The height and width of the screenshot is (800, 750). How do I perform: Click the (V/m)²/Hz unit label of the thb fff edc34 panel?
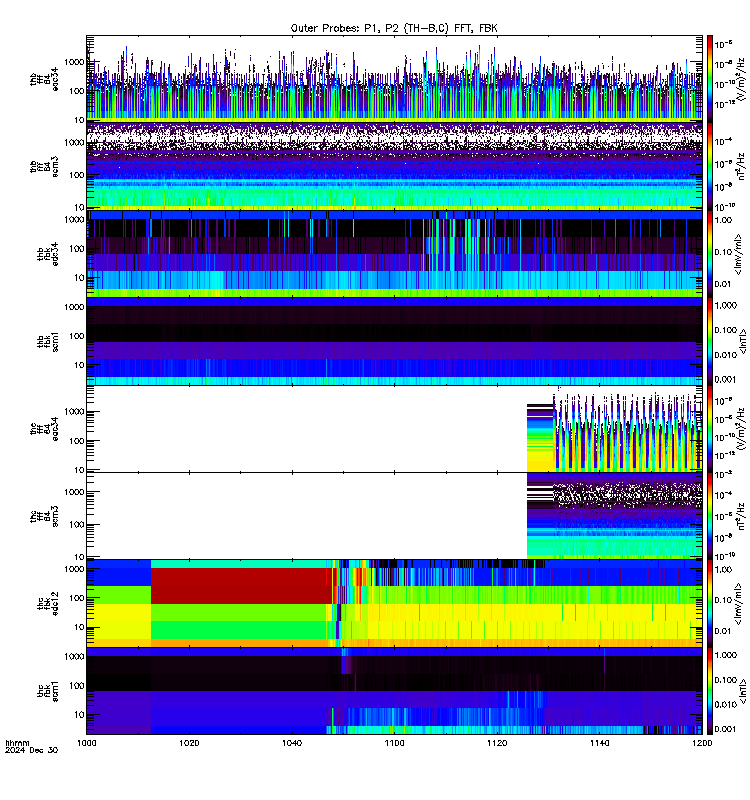743,79
